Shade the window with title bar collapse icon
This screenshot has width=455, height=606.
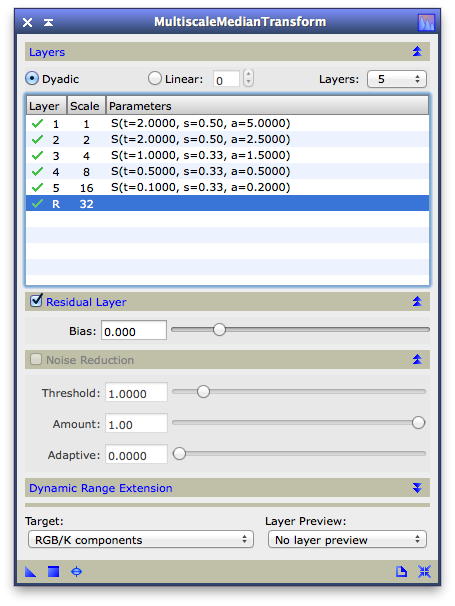coord(48,22)
